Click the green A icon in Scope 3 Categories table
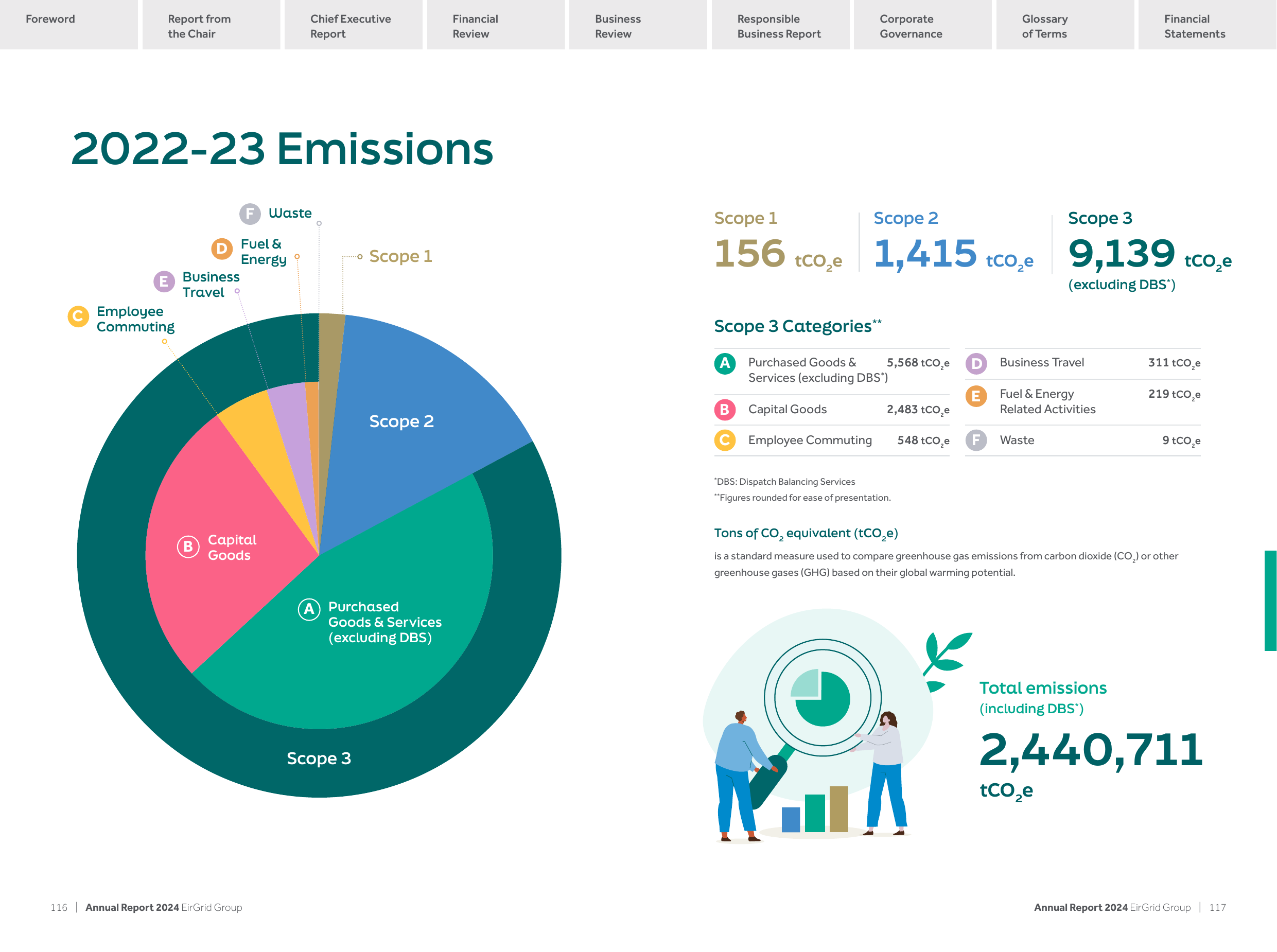 [x=725, y=364]
